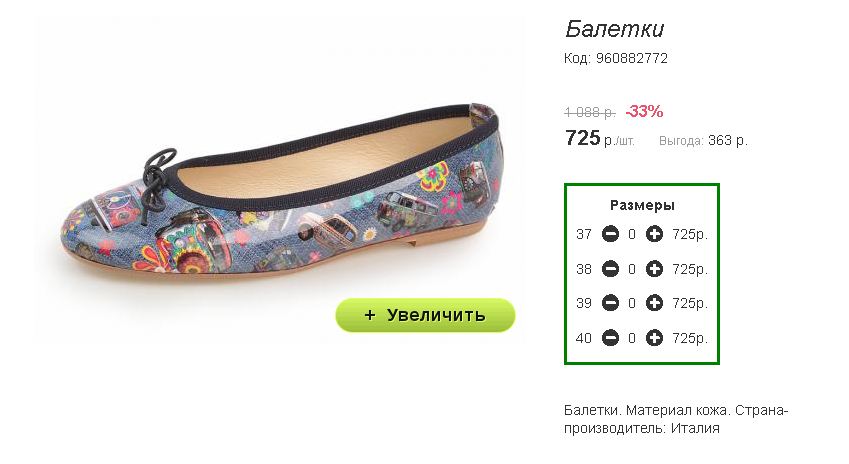Add one pair of size 38
Image resolution: width=849 pixels, height=464 pixels.
(654, 269)
